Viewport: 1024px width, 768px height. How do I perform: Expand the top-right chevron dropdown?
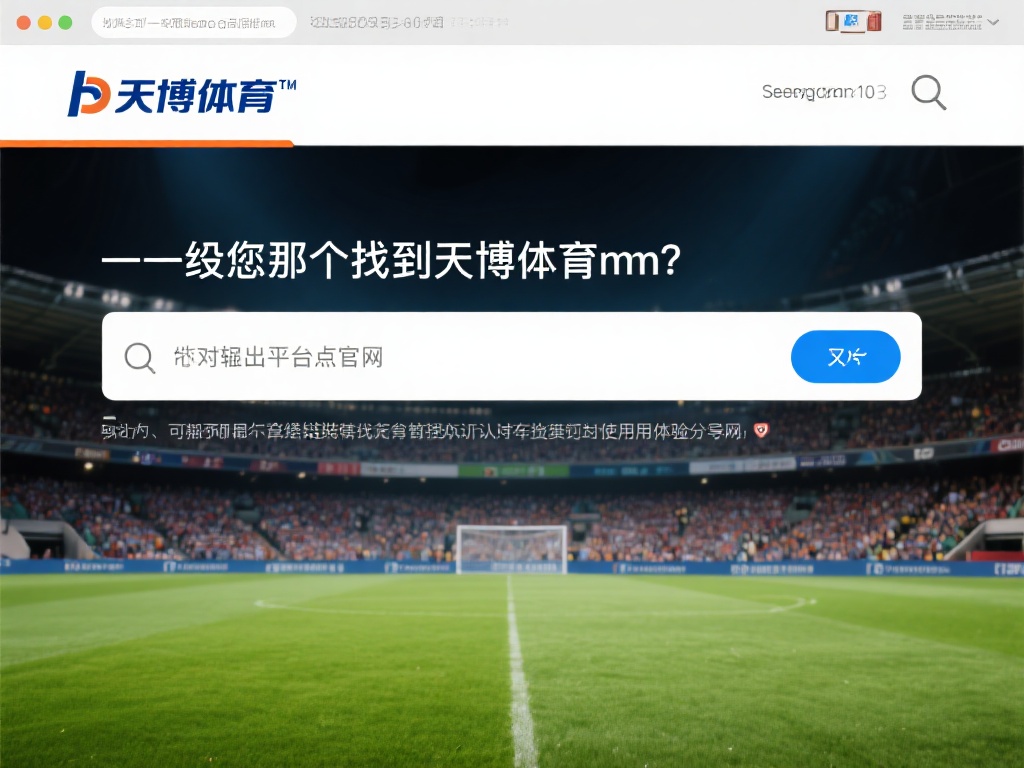[993, 22]
